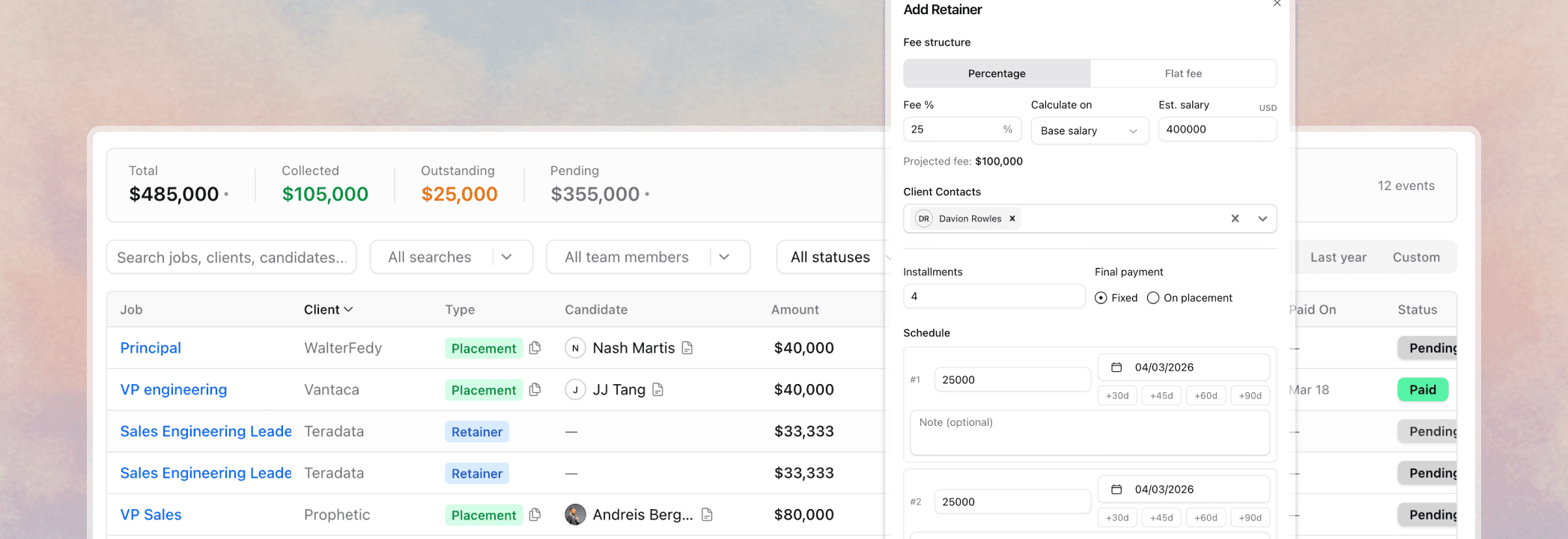The height and width of the screenshot is (539, 1568).
Task: Select Fixed final payment option
Action: click(x=1116, y=298)
